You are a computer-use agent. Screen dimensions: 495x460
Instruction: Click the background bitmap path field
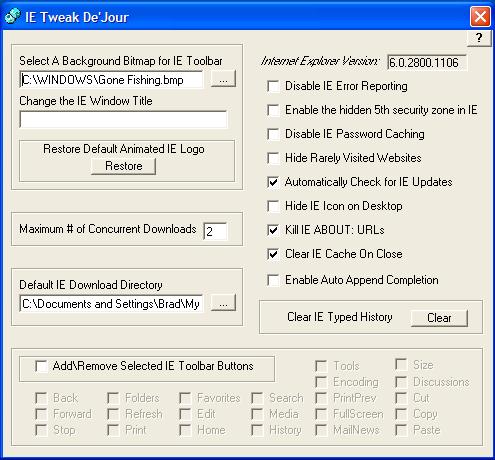click(111, 80)
